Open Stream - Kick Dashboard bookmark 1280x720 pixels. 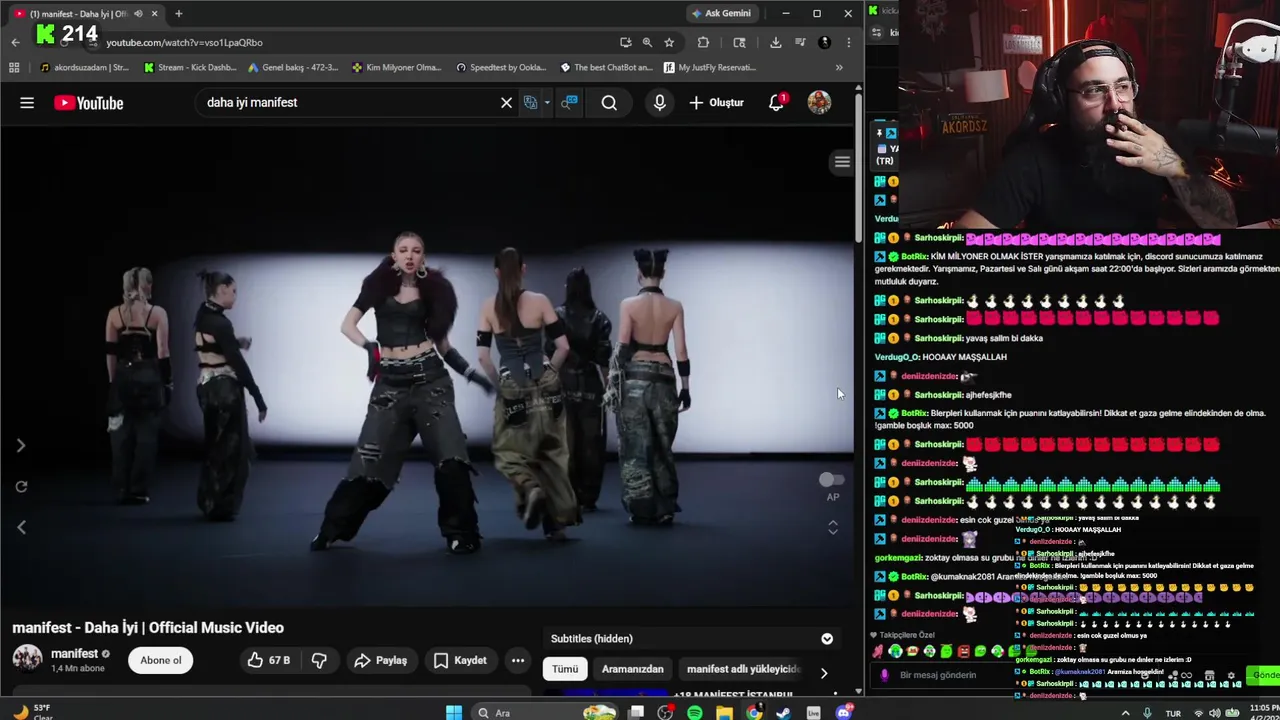[190, 68]
